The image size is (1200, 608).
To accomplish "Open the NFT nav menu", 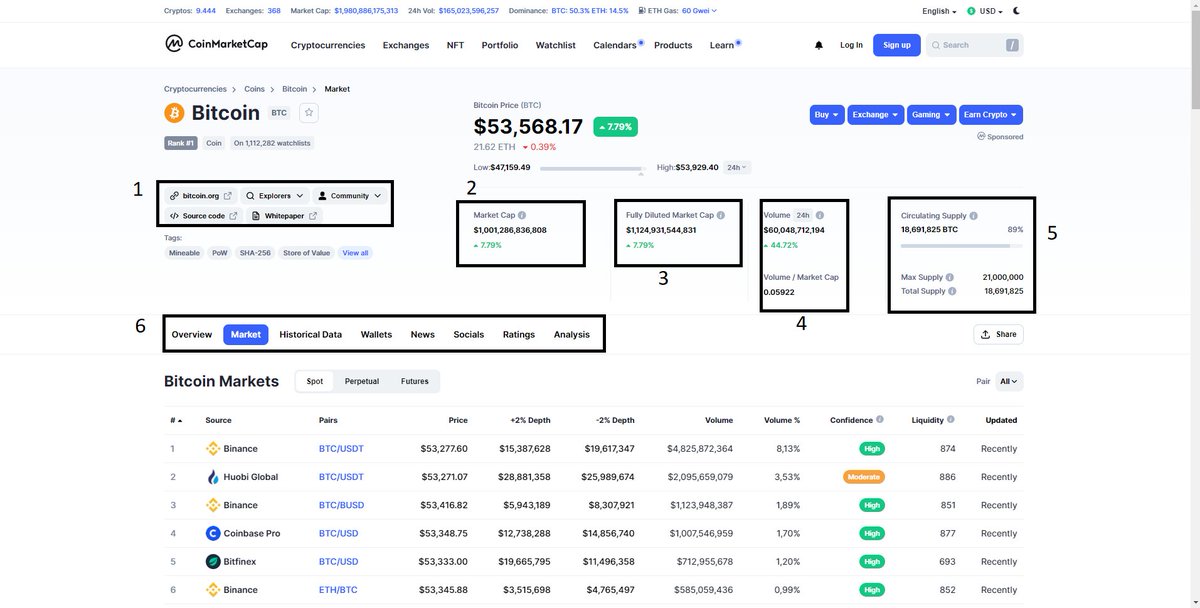I will (x=455, y=45).
